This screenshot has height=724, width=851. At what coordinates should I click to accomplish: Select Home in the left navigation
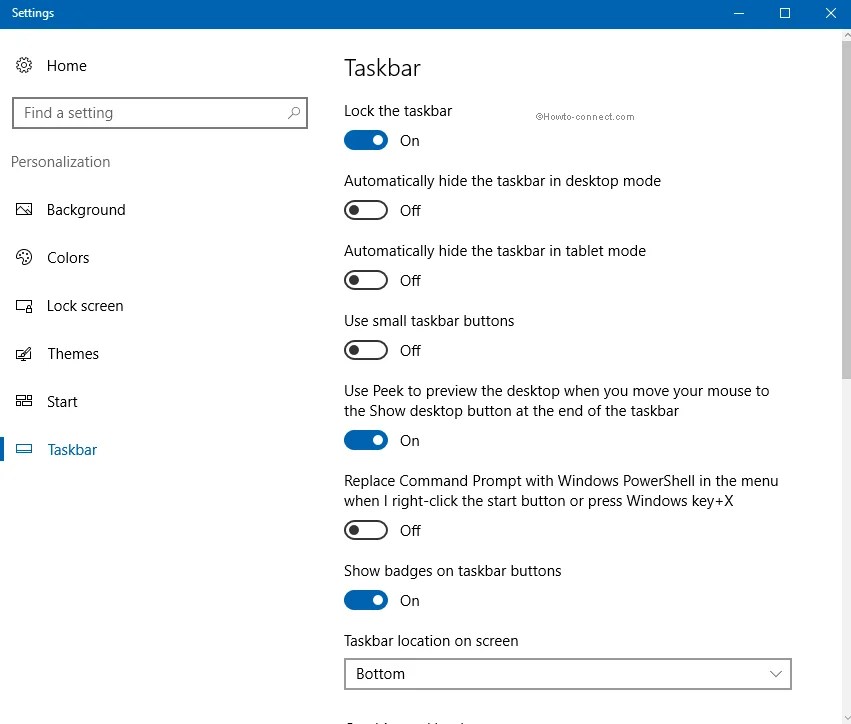[x=66, y=65]
